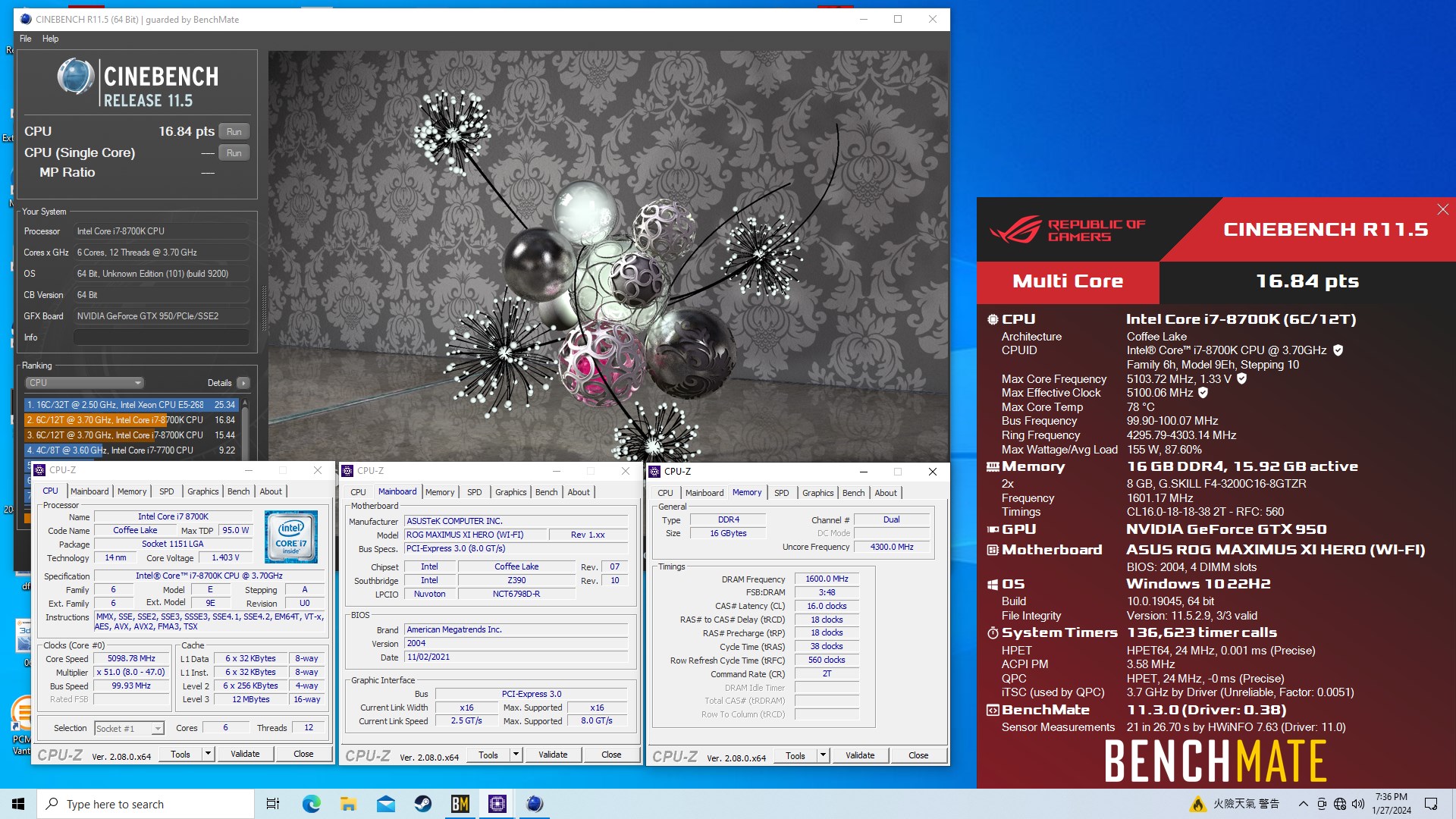Run the CPU multi-core benchmark

click(234, 131)
